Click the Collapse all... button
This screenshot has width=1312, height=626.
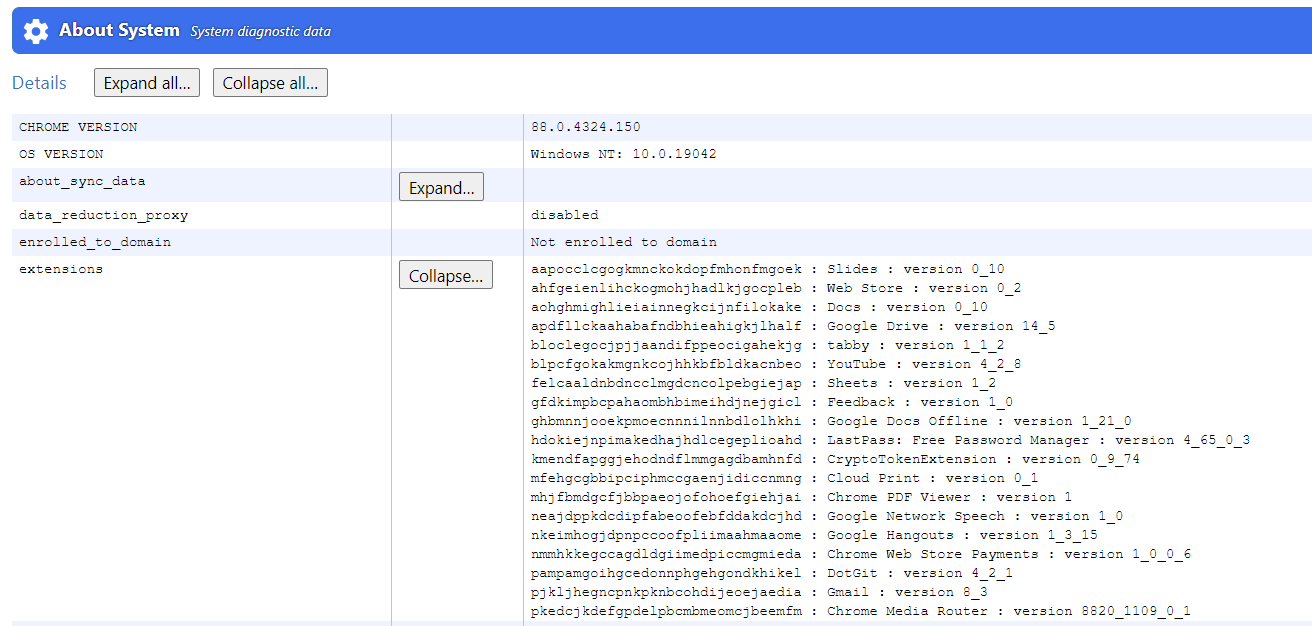[270, 83]
